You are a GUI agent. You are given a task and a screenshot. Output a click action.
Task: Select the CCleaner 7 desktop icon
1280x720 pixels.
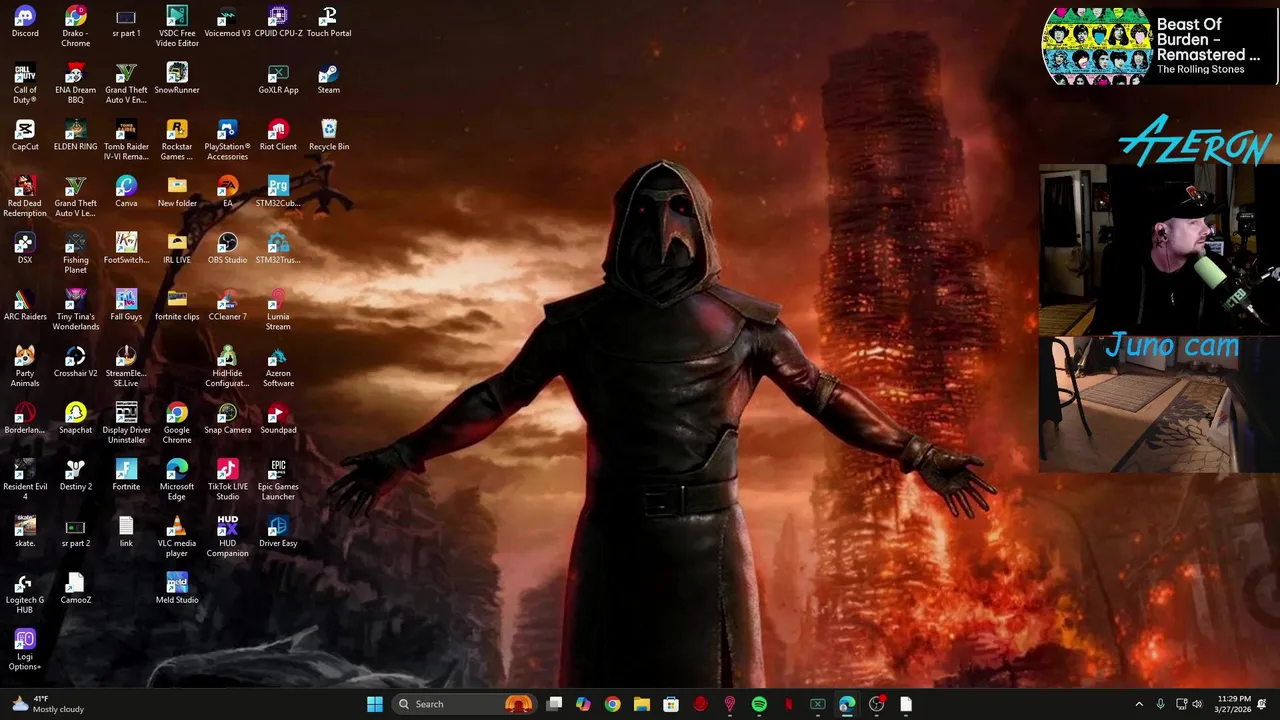coord(227,306)
